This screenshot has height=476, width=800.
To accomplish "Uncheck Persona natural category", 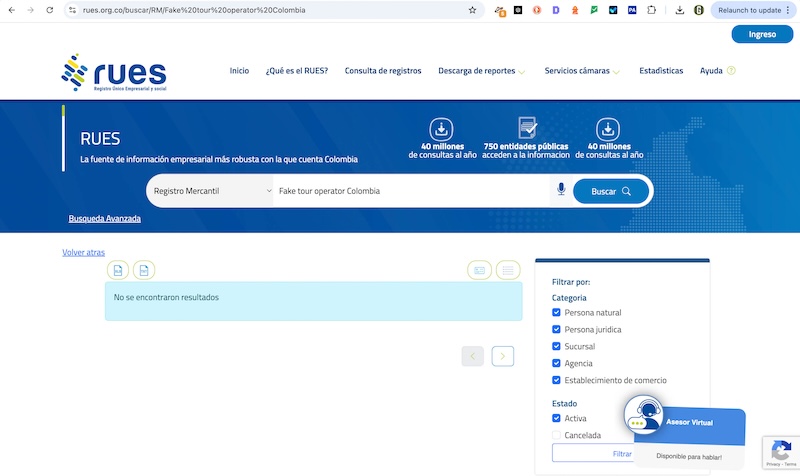I will click(x=556, y=312).
